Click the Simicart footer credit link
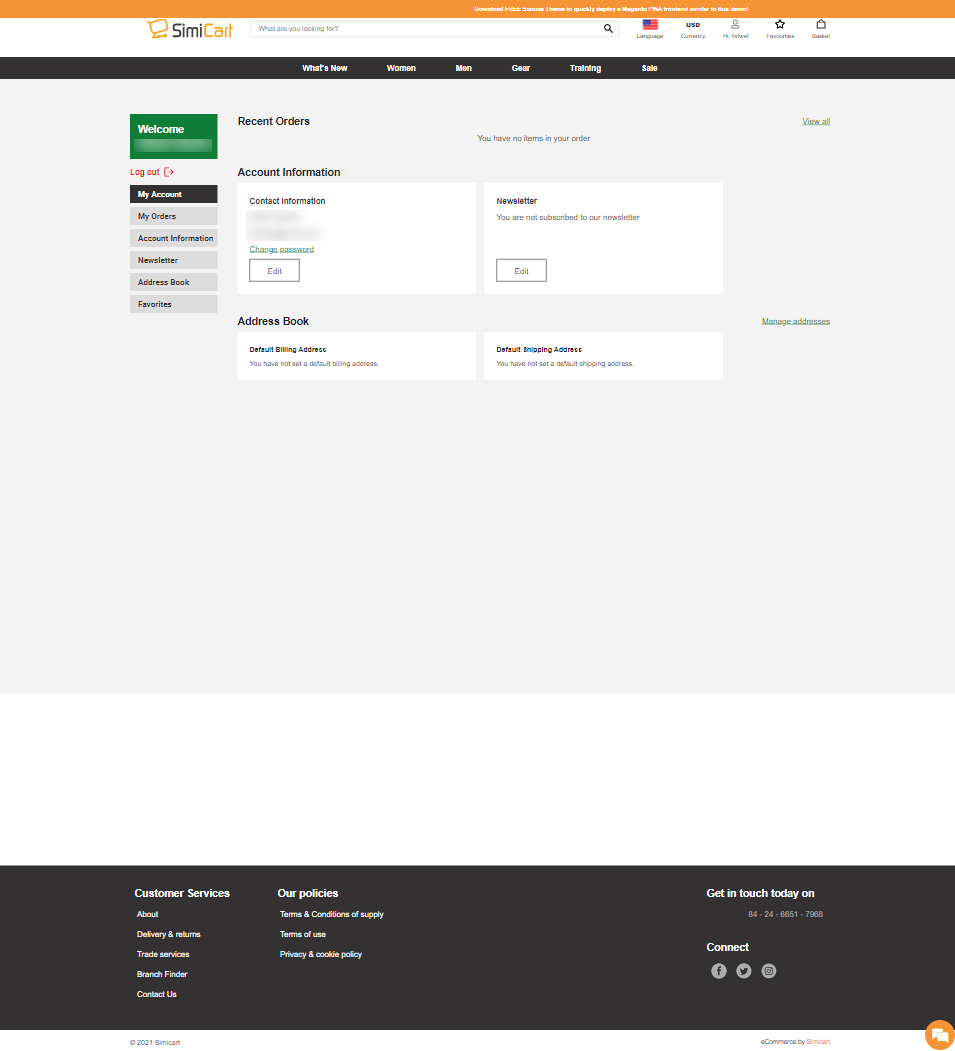Viewport: 955px width, 1051px height. coord(818,1042)
